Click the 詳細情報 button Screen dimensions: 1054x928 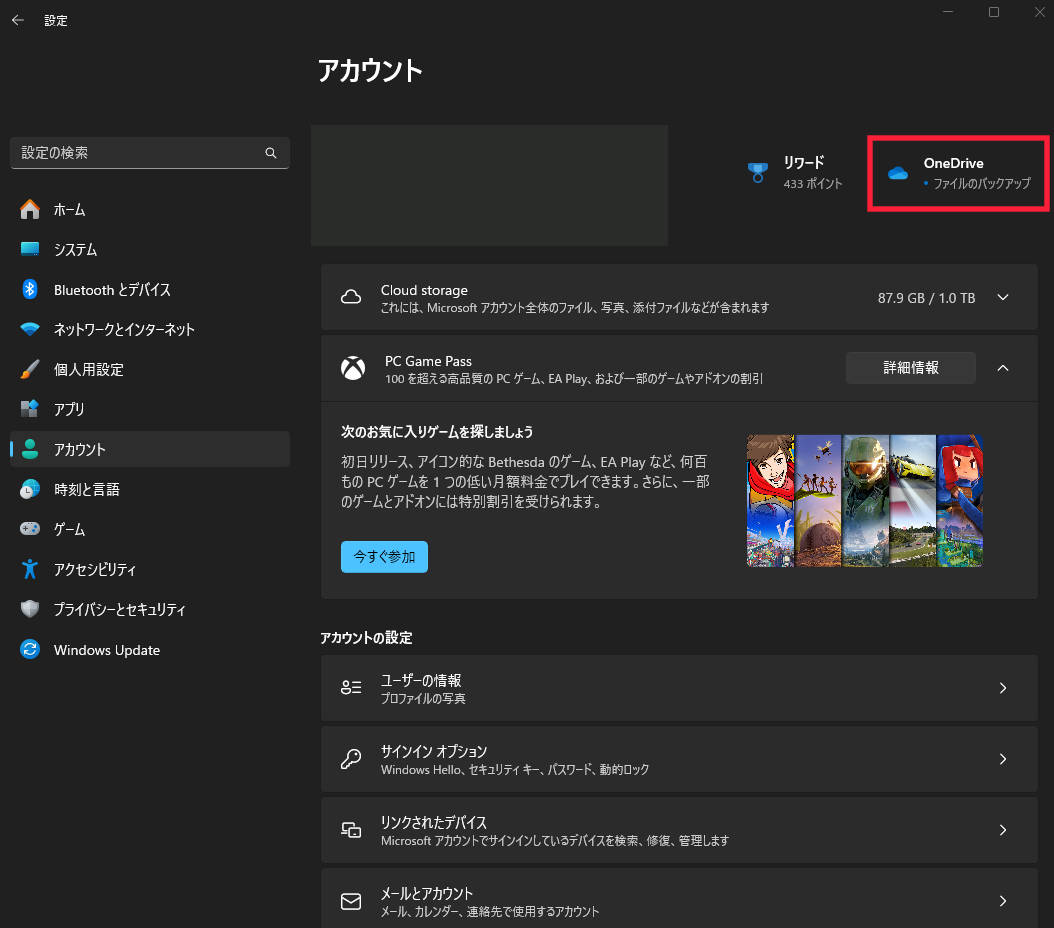point(911,368)
